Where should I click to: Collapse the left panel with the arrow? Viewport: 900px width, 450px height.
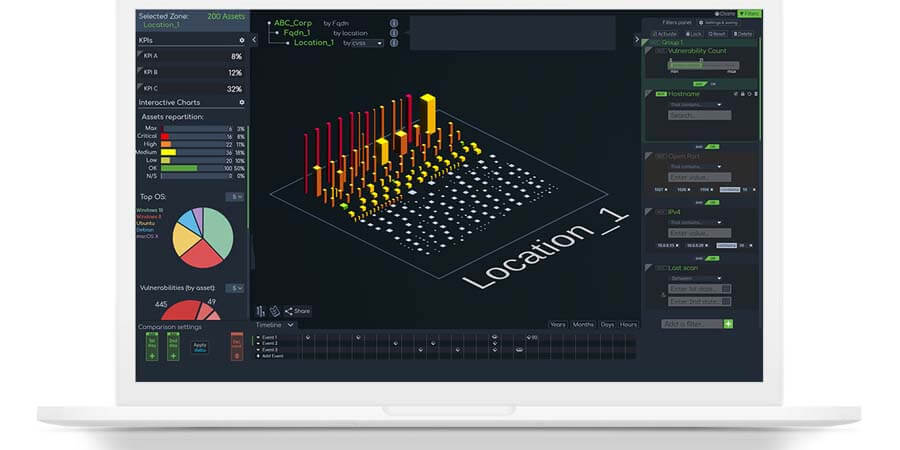254,40
